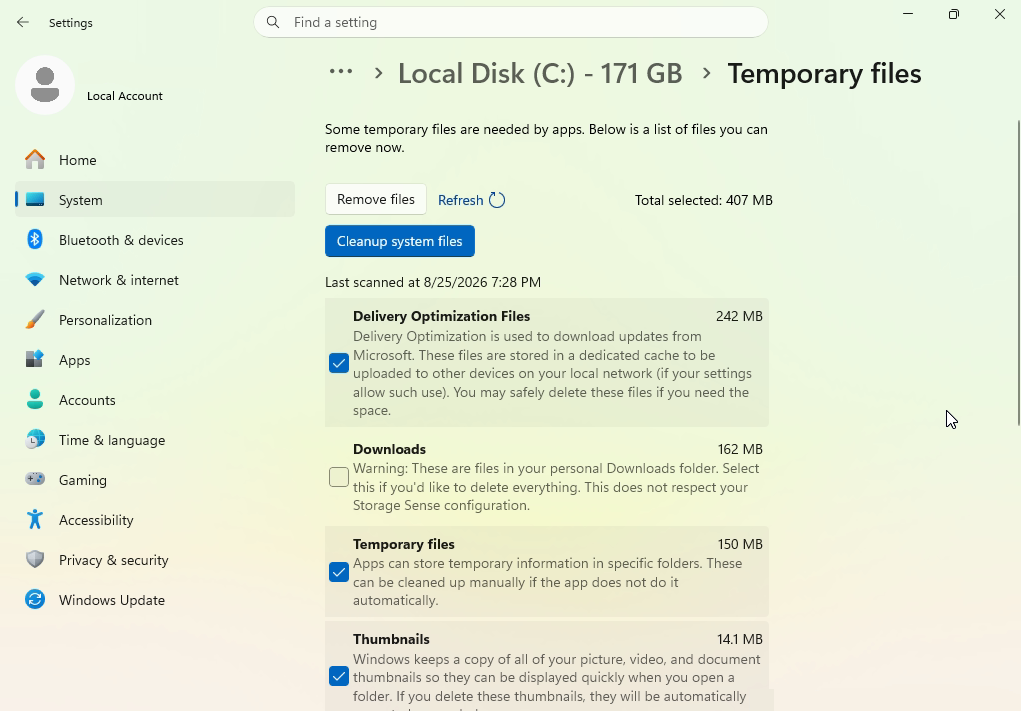Screen dimensions: 1021x711
Task: Uncheck Delivery Optimization Files checkbox
Action: coord(339,363)
